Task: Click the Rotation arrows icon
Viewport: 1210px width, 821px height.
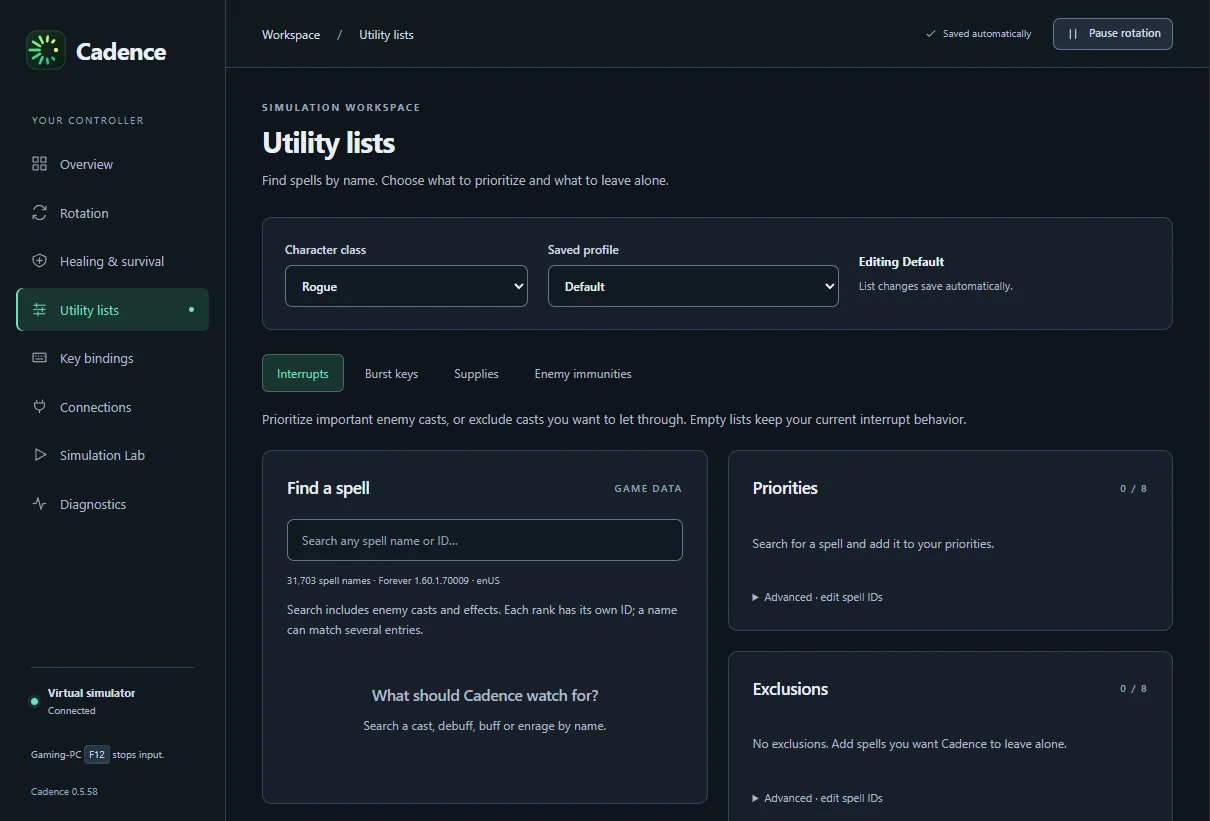Action: pyautogui.click(x=40, y=213)
